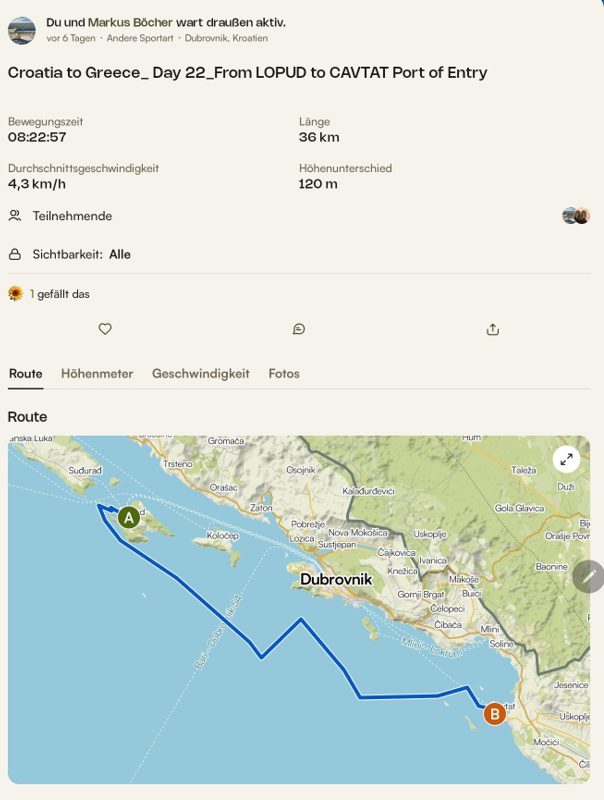
Task: Open comments via speech bubble icon
Action: (x=299, y=329)
